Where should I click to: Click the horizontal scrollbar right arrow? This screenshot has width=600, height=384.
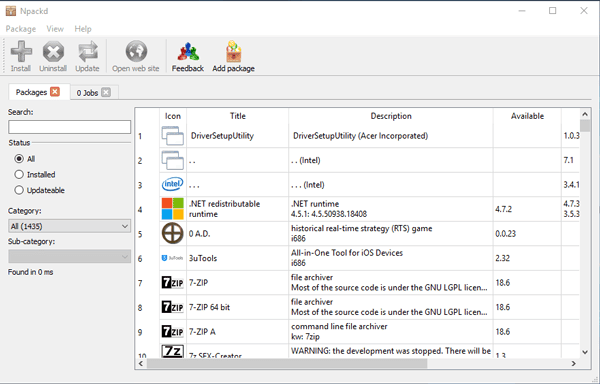574,364
